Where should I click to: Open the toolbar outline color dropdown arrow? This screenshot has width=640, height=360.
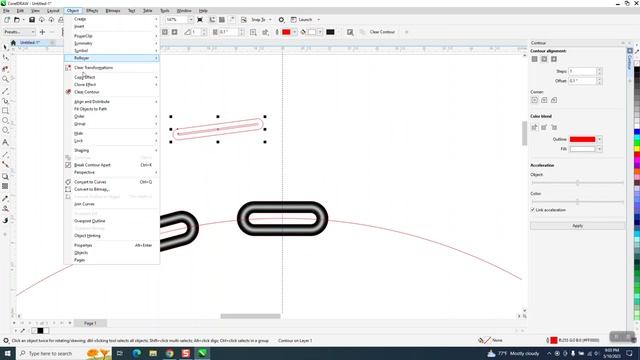click(x=294, y=32)
